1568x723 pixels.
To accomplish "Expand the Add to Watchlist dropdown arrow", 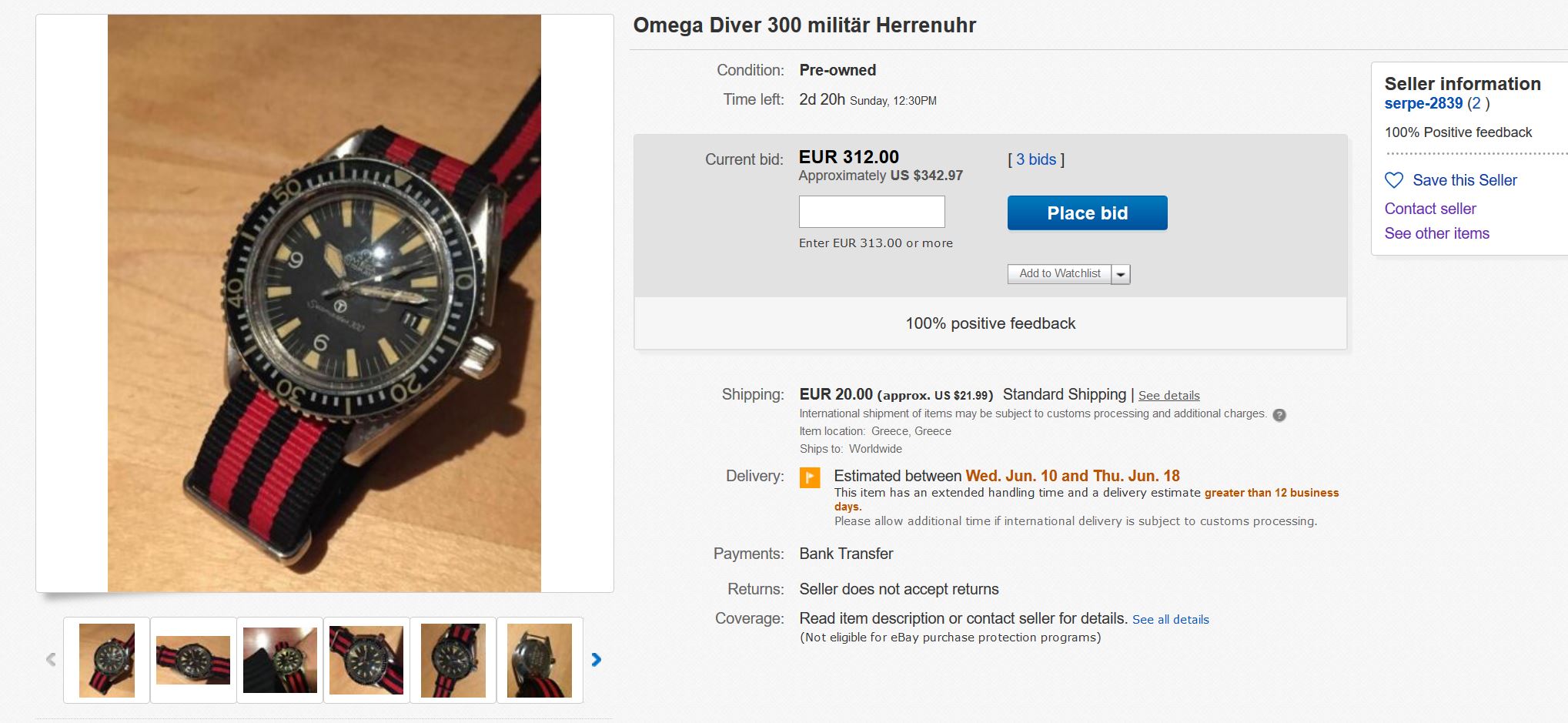I will (x=1121, y=274).
